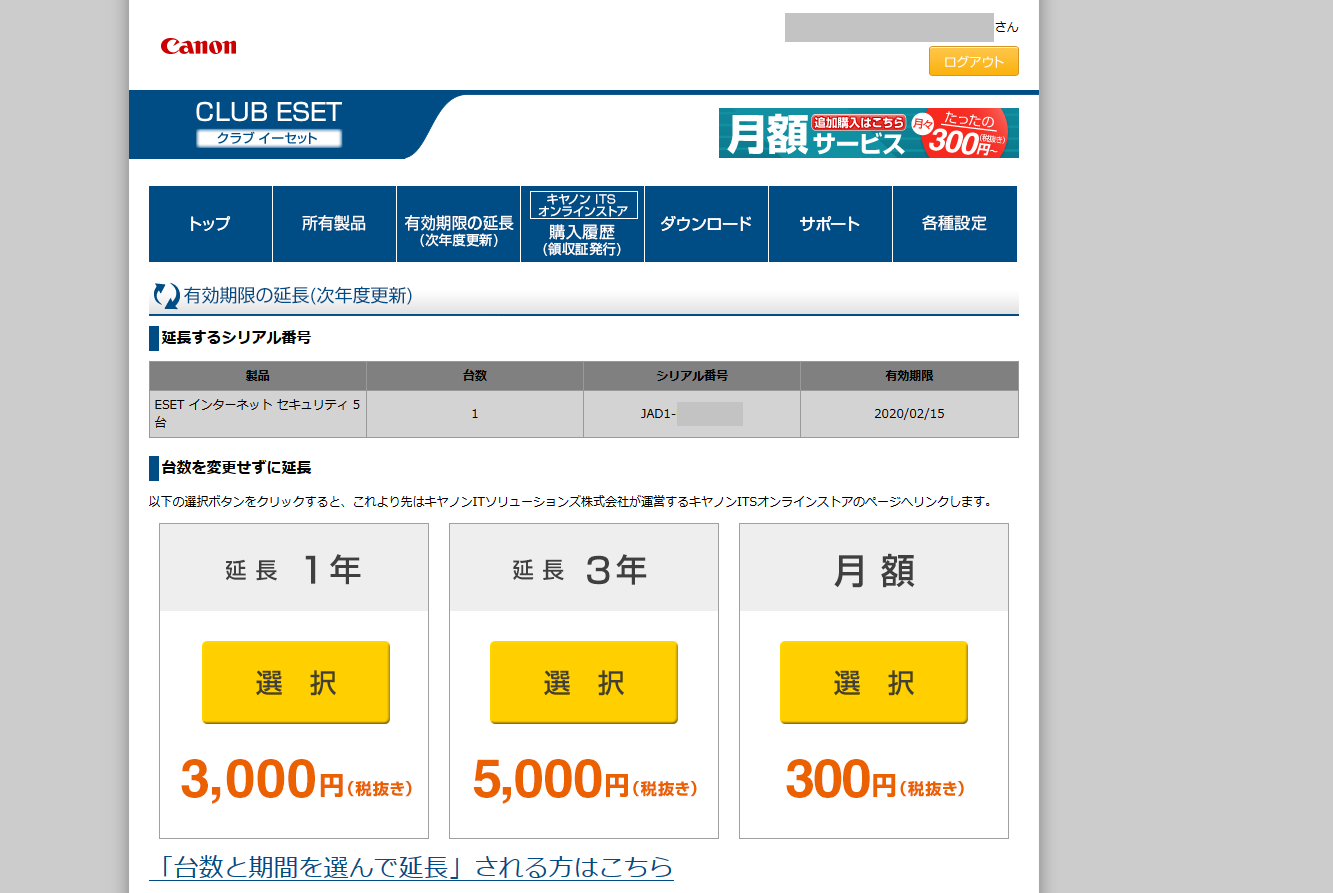Click the Canon logo

coord(198,46)
